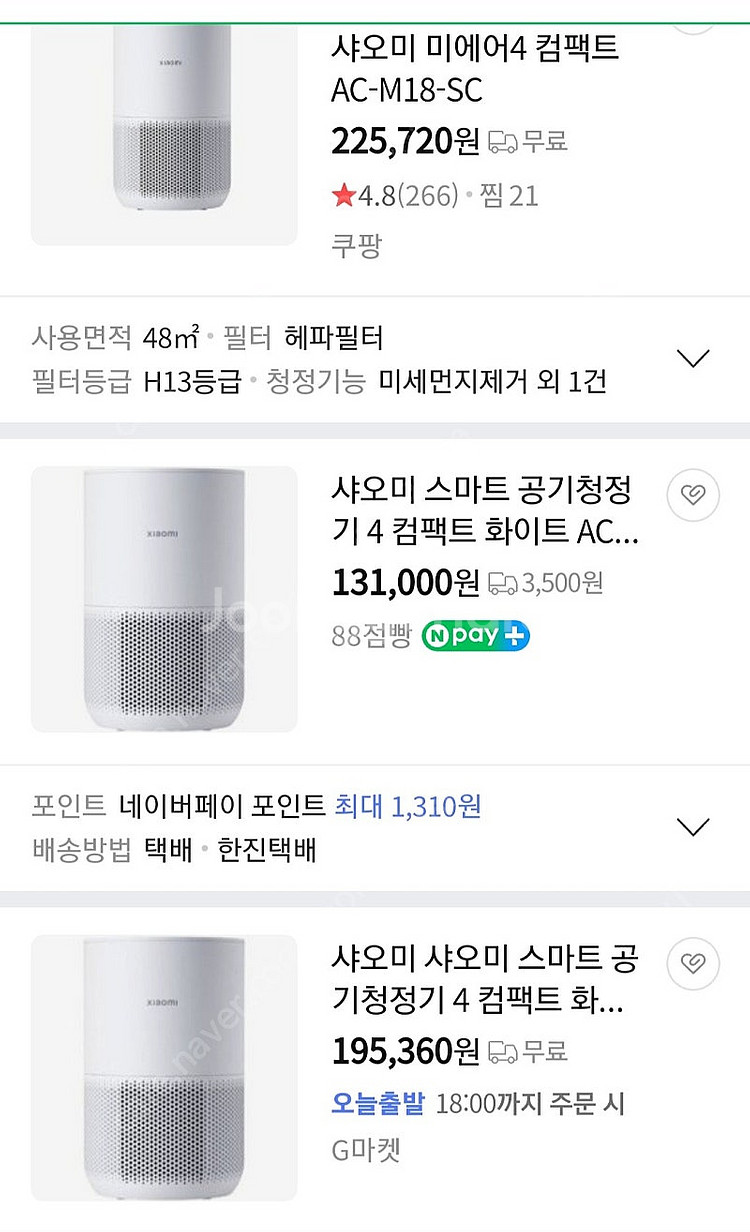The width and height of the screenshot is (750, 1232).
Task: Click delivery truck icon beside 195,360원
Action: click(x=503, y=1052)
